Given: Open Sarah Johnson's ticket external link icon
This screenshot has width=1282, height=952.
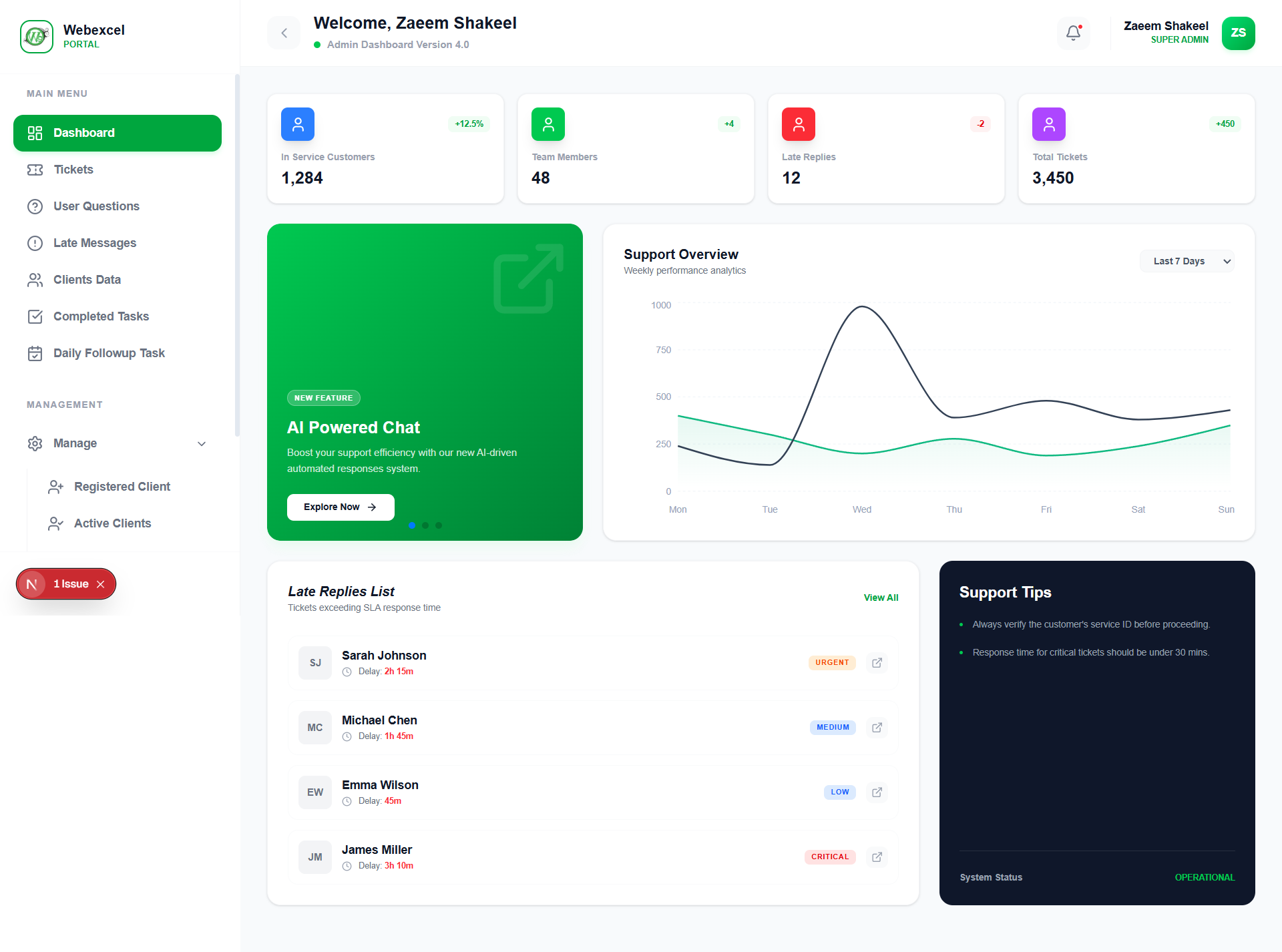Looking at the screenshot, I should [877, 662].
